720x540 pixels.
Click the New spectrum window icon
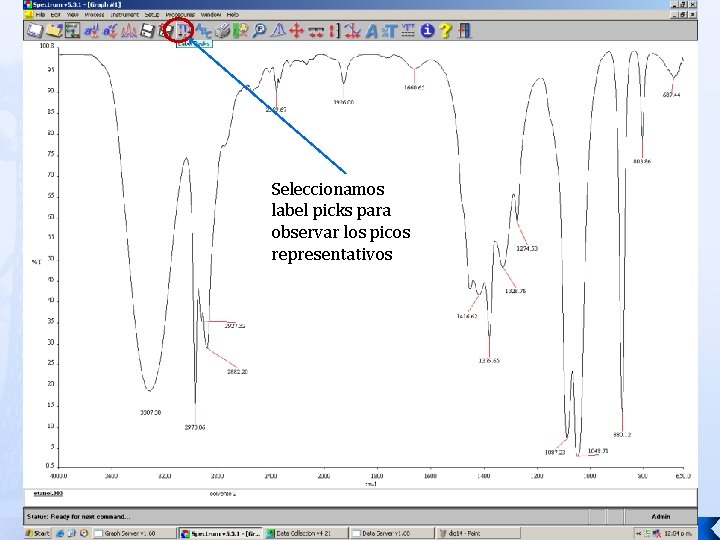point(34,31)
